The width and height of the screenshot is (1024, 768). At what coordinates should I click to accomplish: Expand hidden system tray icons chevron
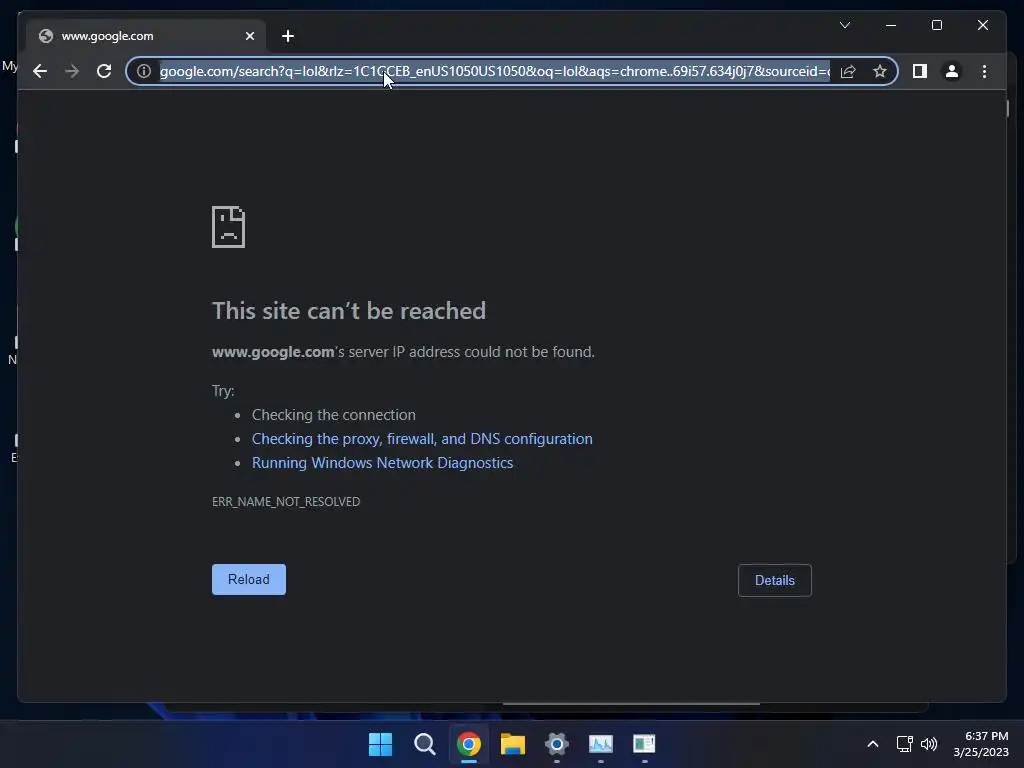[872, 744]
